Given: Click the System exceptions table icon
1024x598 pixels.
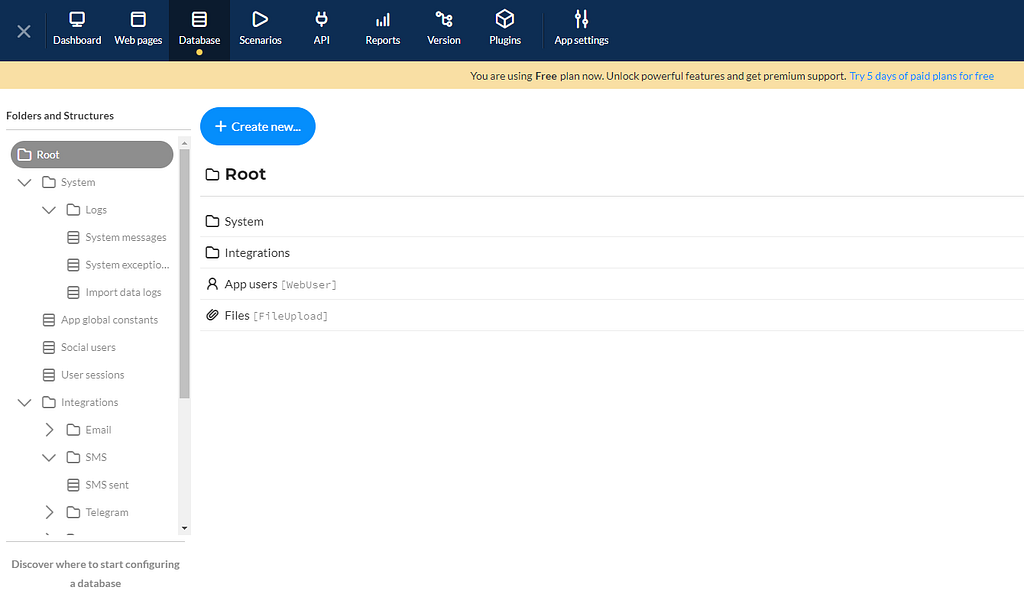Looking at the screenshot, I should click(x=73, y=264).
